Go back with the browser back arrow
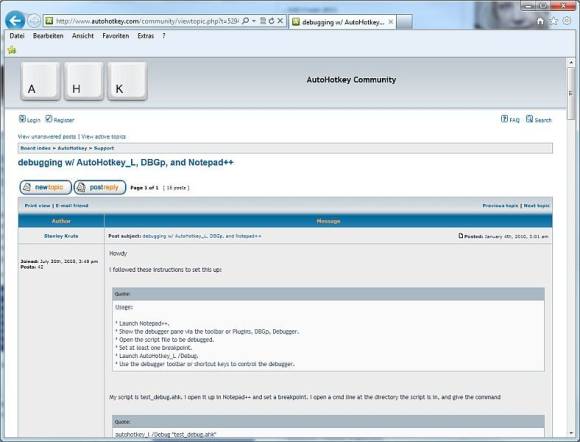Image resolution: width=580 pixels, height=442 pixels. [15, 21]
